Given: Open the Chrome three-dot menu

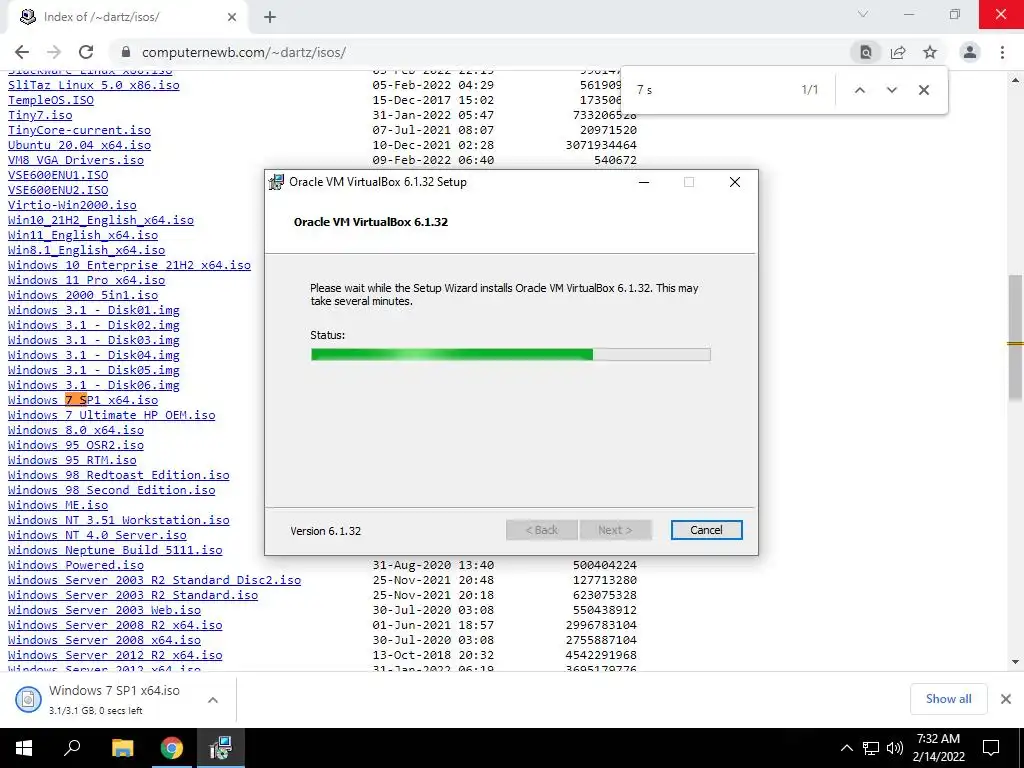Looking at the screenshot, I should pos(1002,52).
